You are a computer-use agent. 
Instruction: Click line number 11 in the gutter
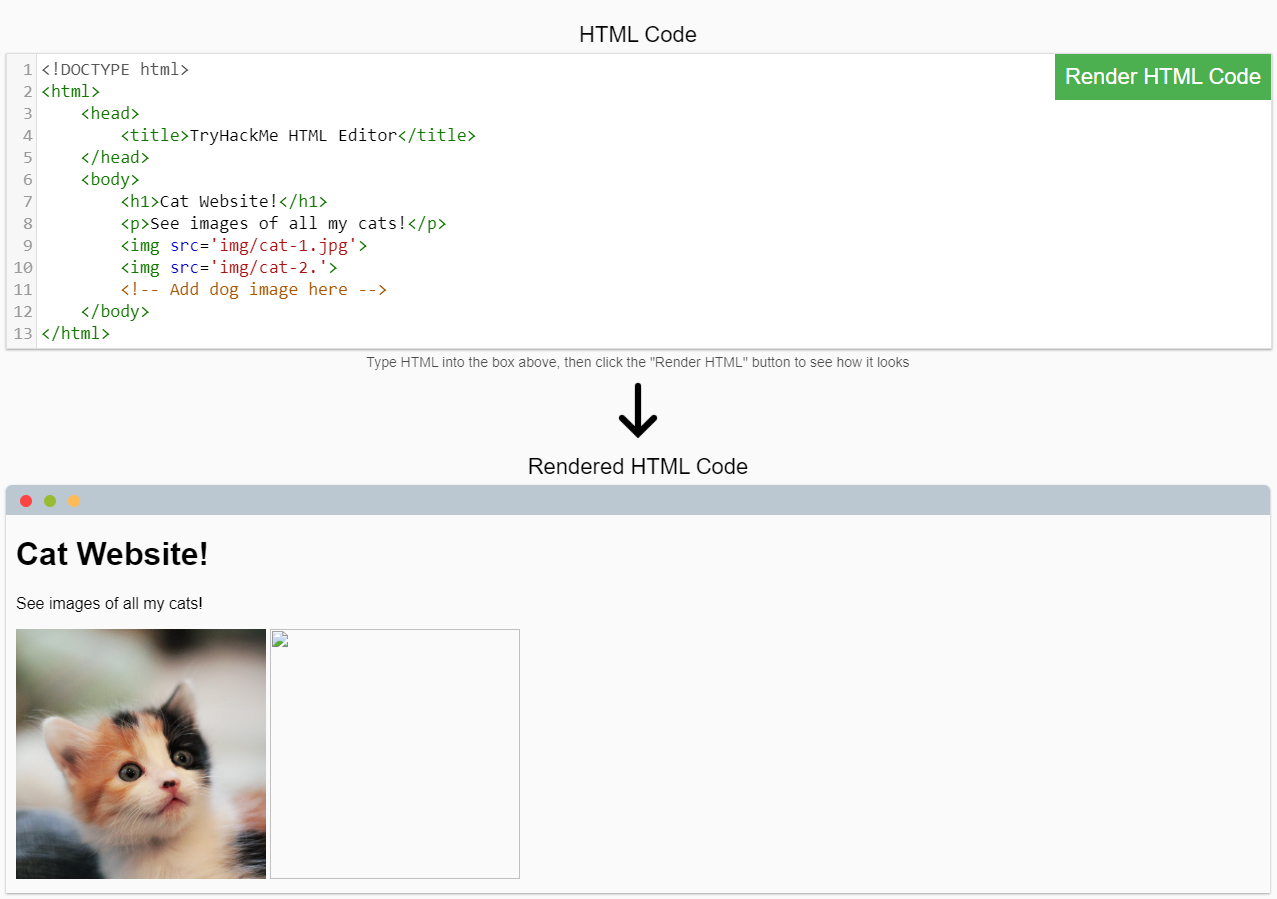(23, 290)
